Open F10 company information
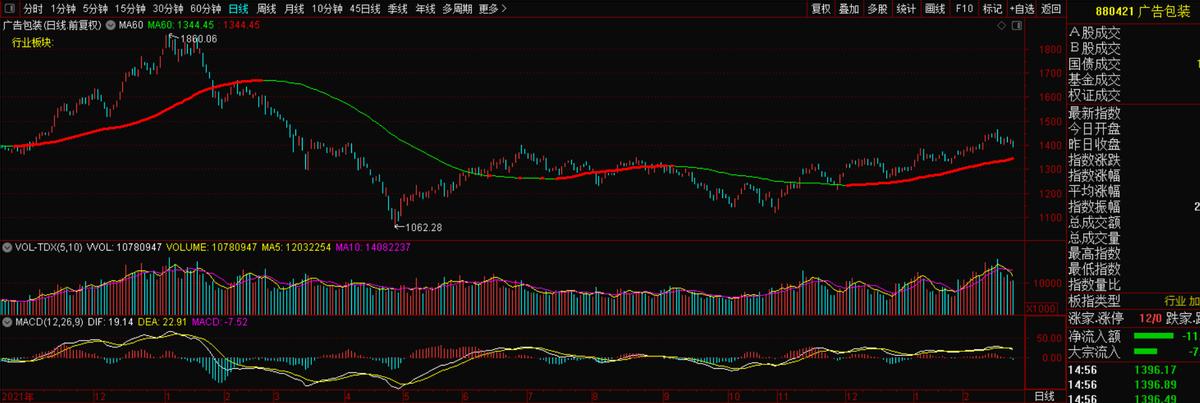This screenshot has width=1200, height=403. (x=964, y=8)
